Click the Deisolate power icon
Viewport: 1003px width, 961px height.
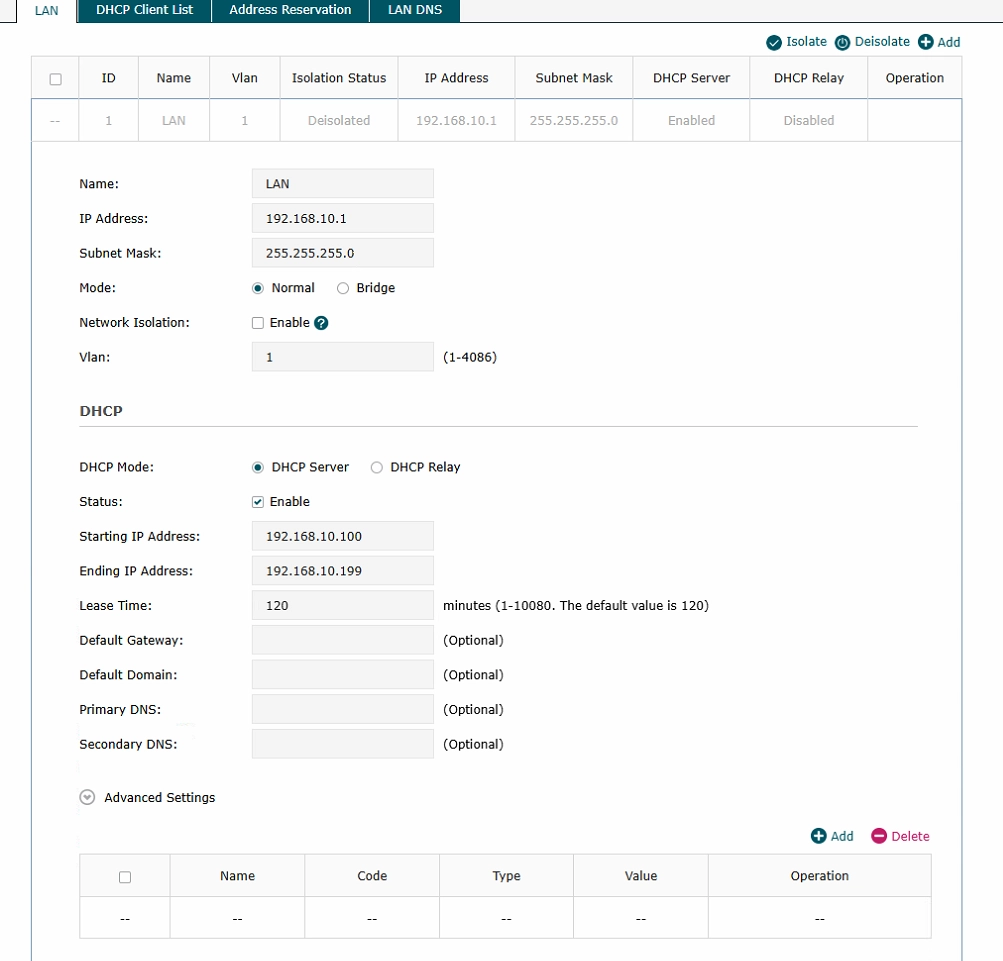click(842, 42)
